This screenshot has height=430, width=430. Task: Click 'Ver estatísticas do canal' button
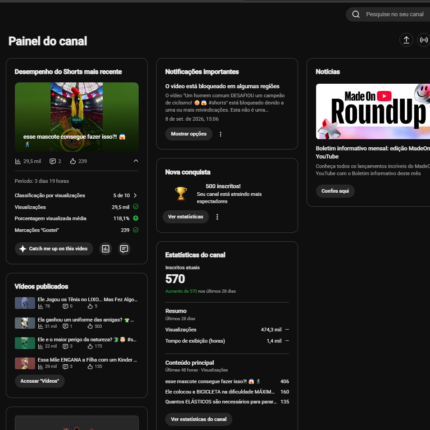point(199,419)
